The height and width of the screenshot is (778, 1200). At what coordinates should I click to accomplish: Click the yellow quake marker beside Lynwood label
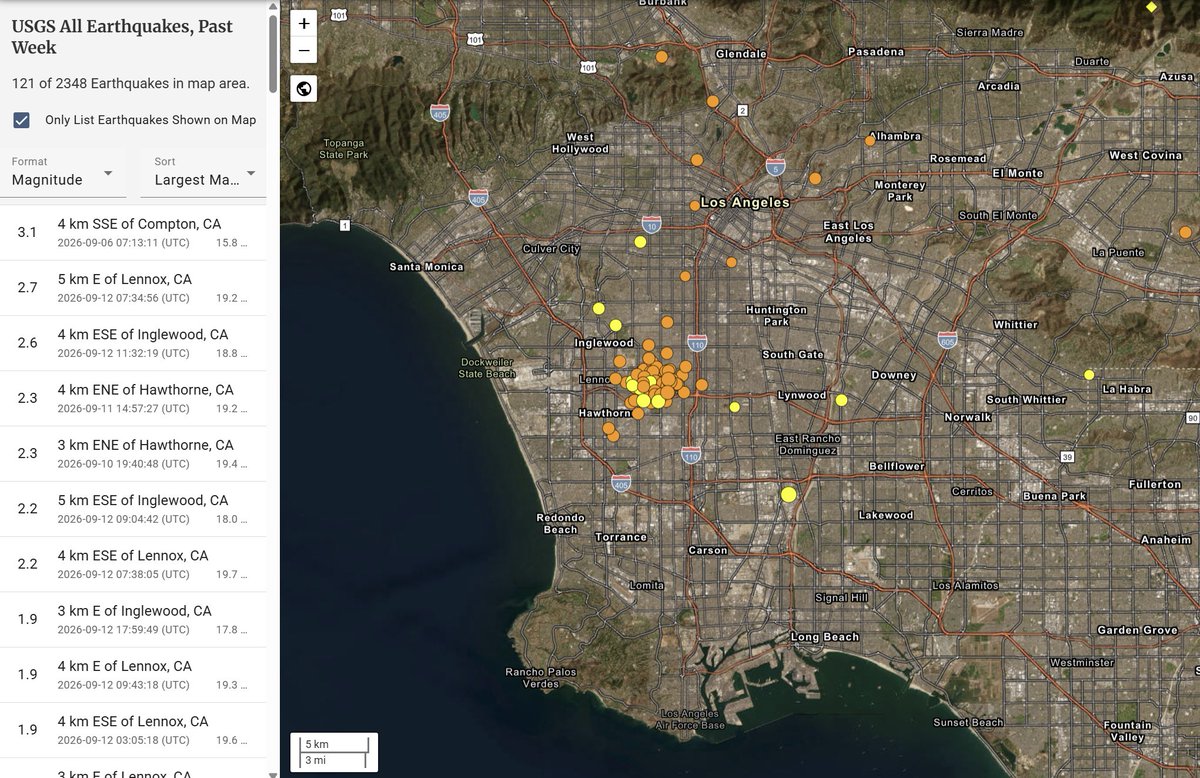coord(841,400)
